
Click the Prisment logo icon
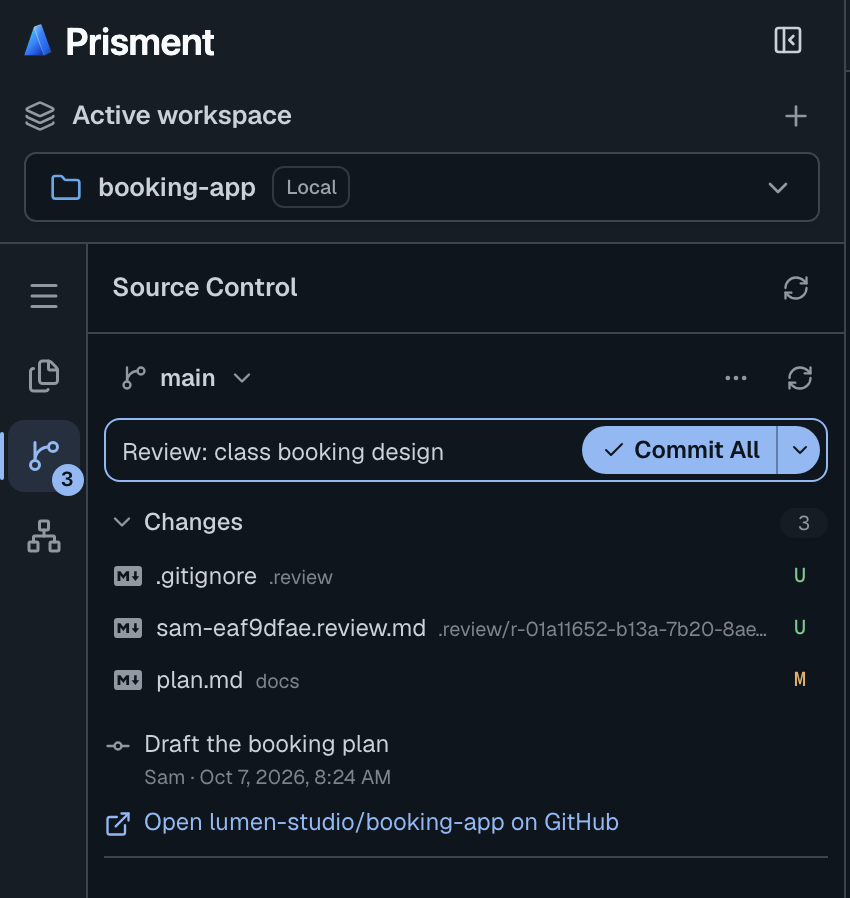coord(38,41)
